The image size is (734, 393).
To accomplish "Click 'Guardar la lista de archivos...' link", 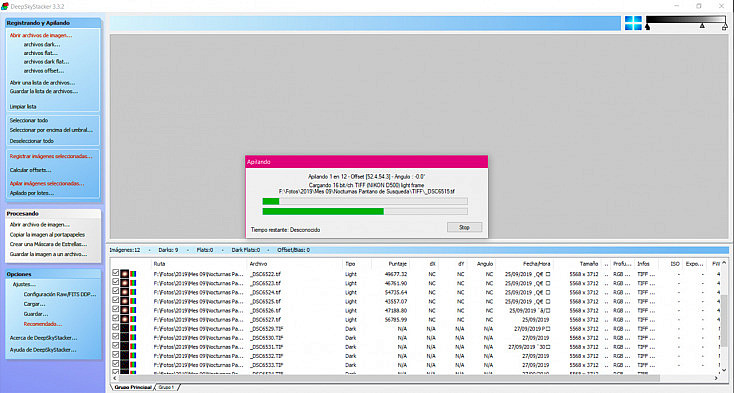I will [44, 91].
